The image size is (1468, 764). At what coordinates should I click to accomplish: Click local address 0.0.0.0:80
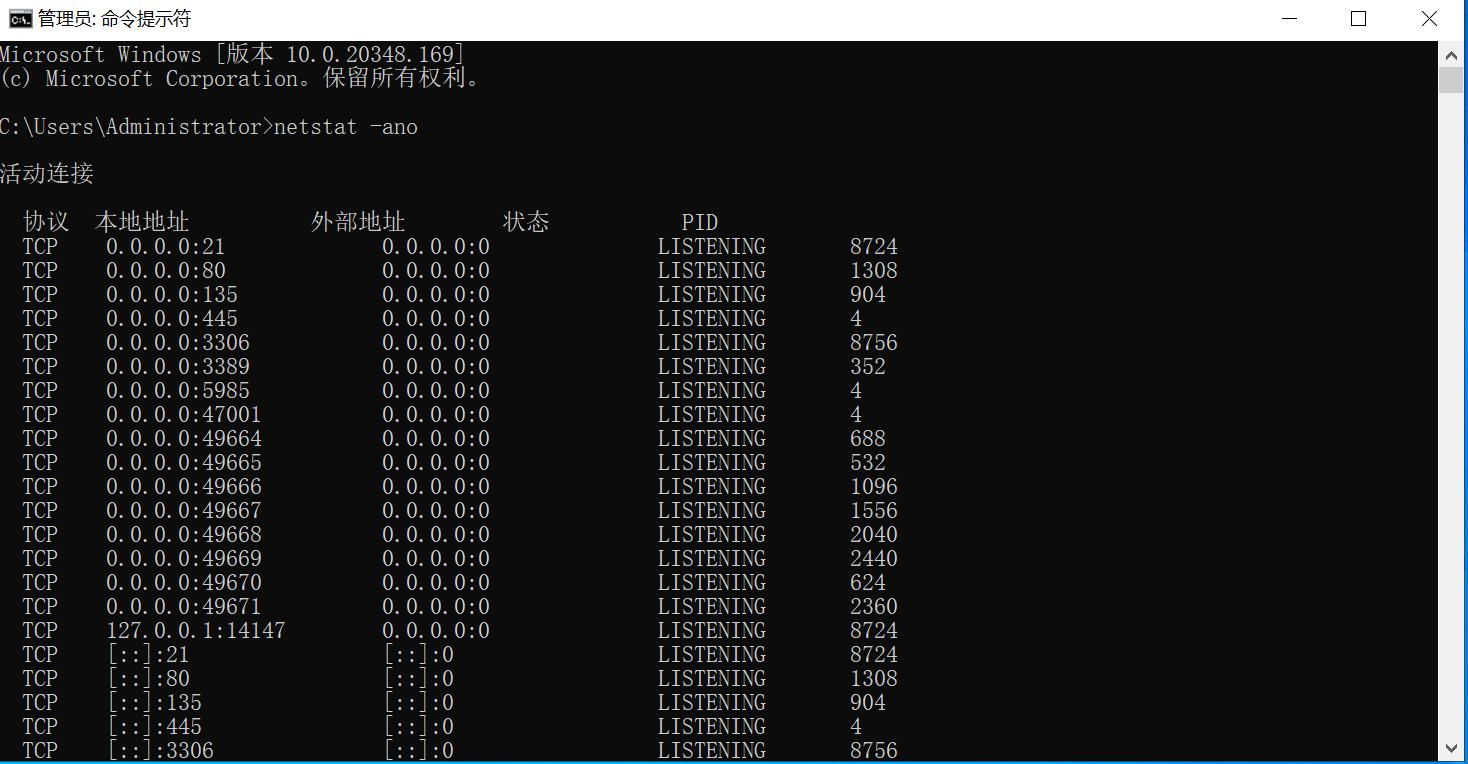click(165, 270)
